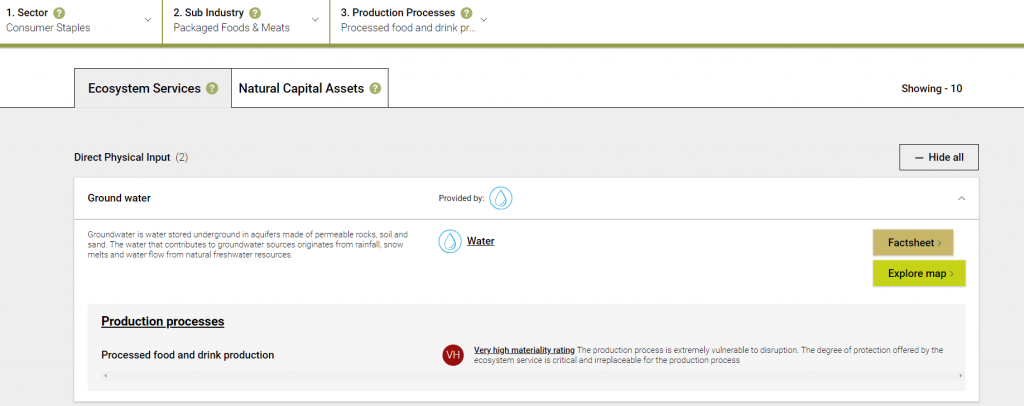Click water drop icon left of Water link
Image resolution: width=1024 pixels, height=406 pixels.
tap(450, 241)
